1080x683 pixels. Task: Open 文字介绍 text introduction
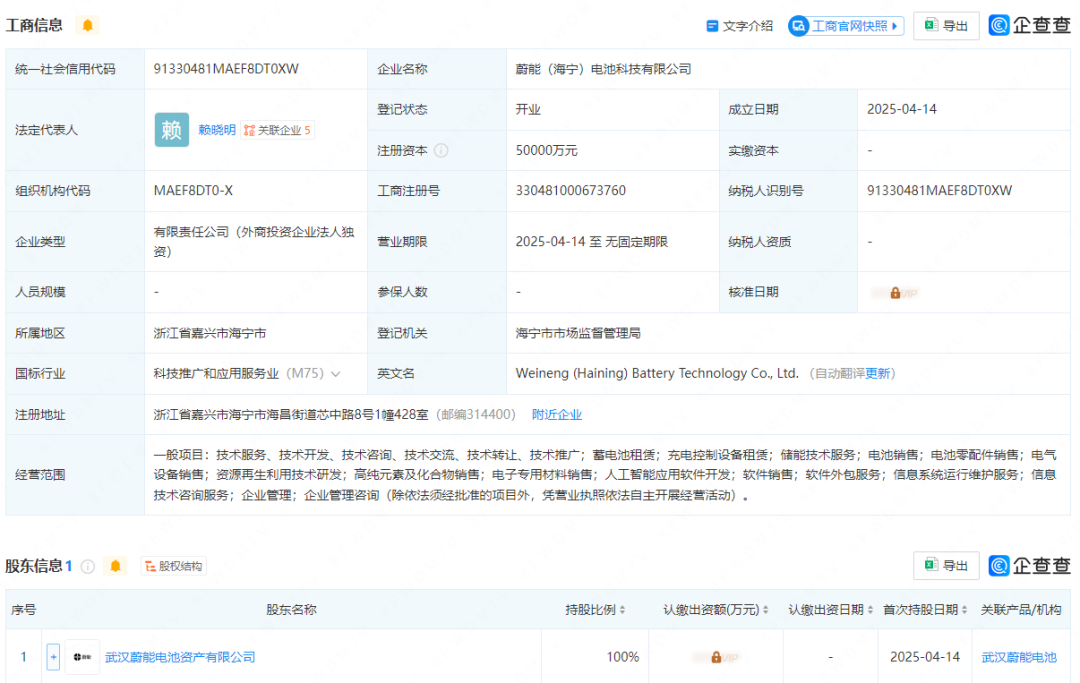tap(739, 26)
